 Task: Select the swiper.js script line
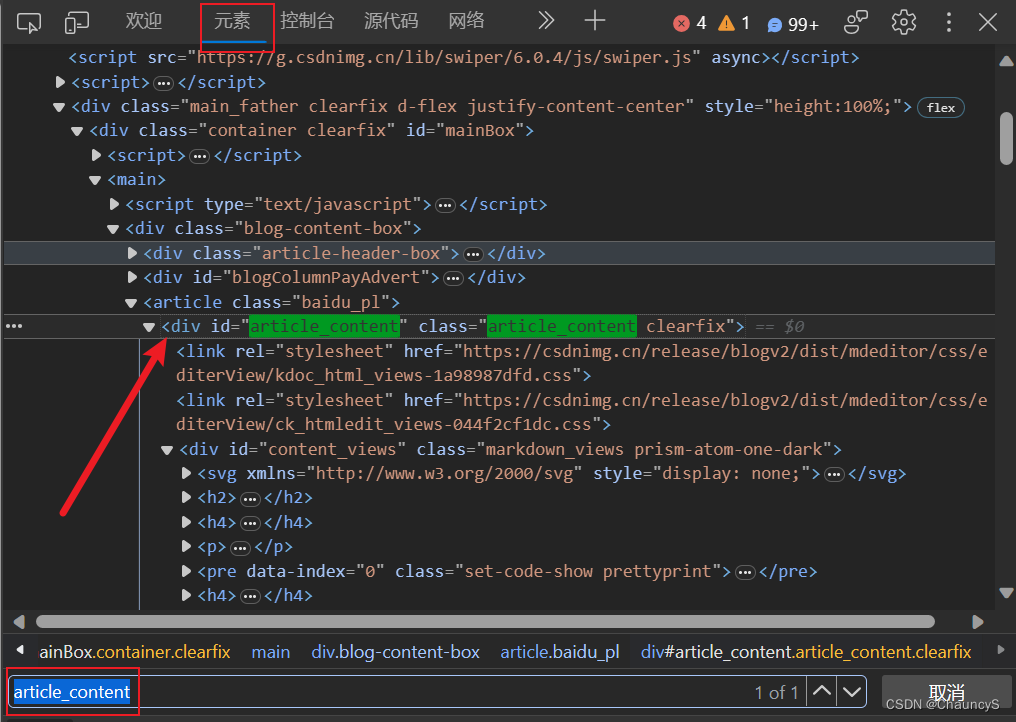(x=464, y=58)
